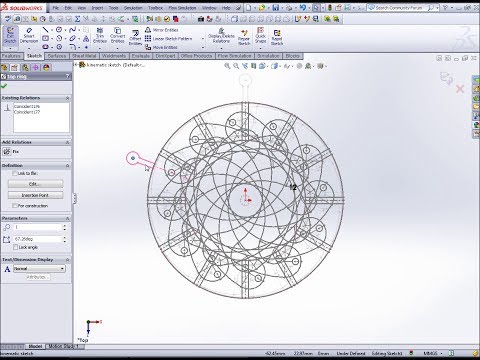
Task: Click the Exit Sketch button
Action: coord(10,36)
